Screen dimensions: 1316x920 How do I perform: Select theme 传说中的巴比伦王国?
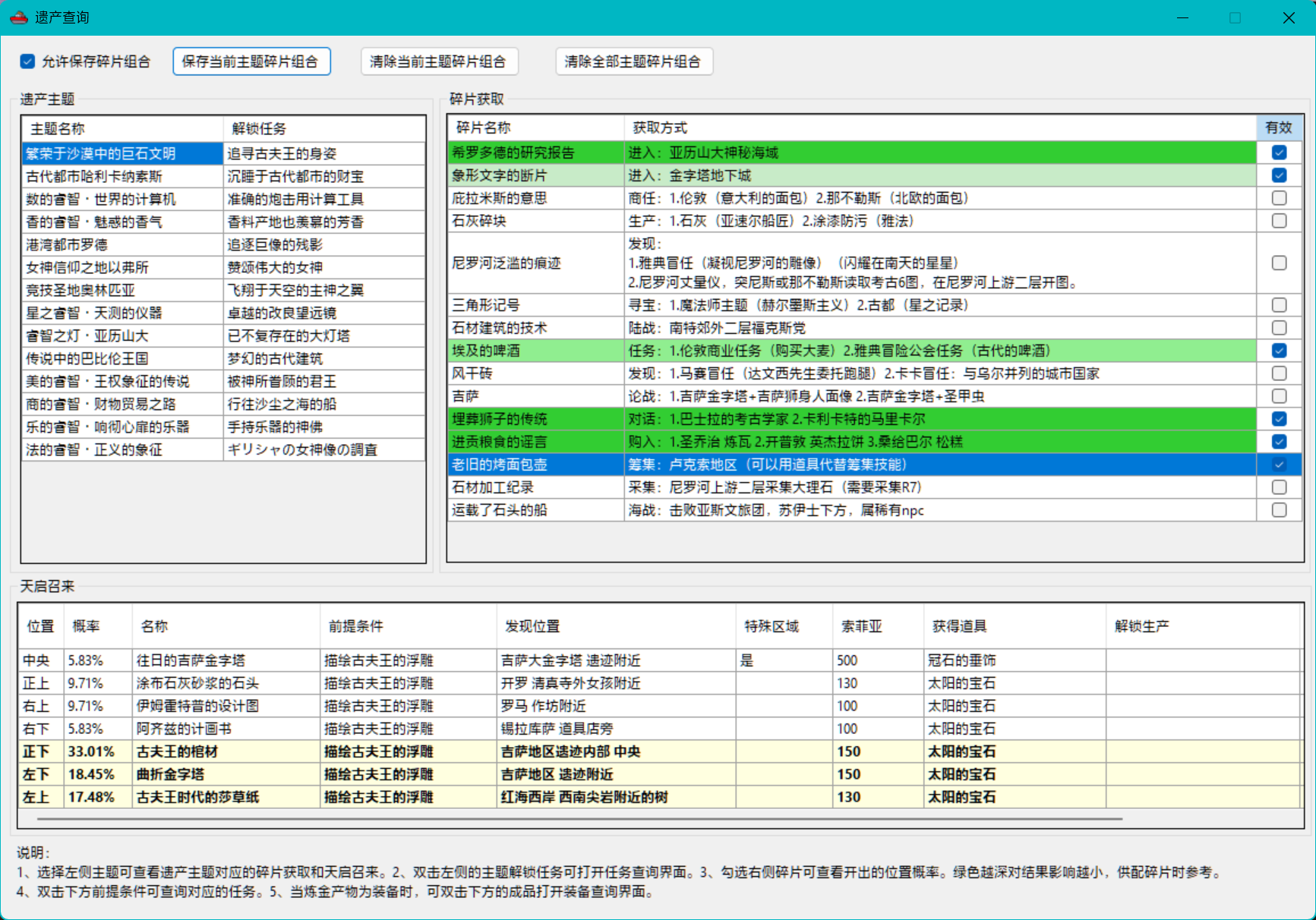point(87,358)
